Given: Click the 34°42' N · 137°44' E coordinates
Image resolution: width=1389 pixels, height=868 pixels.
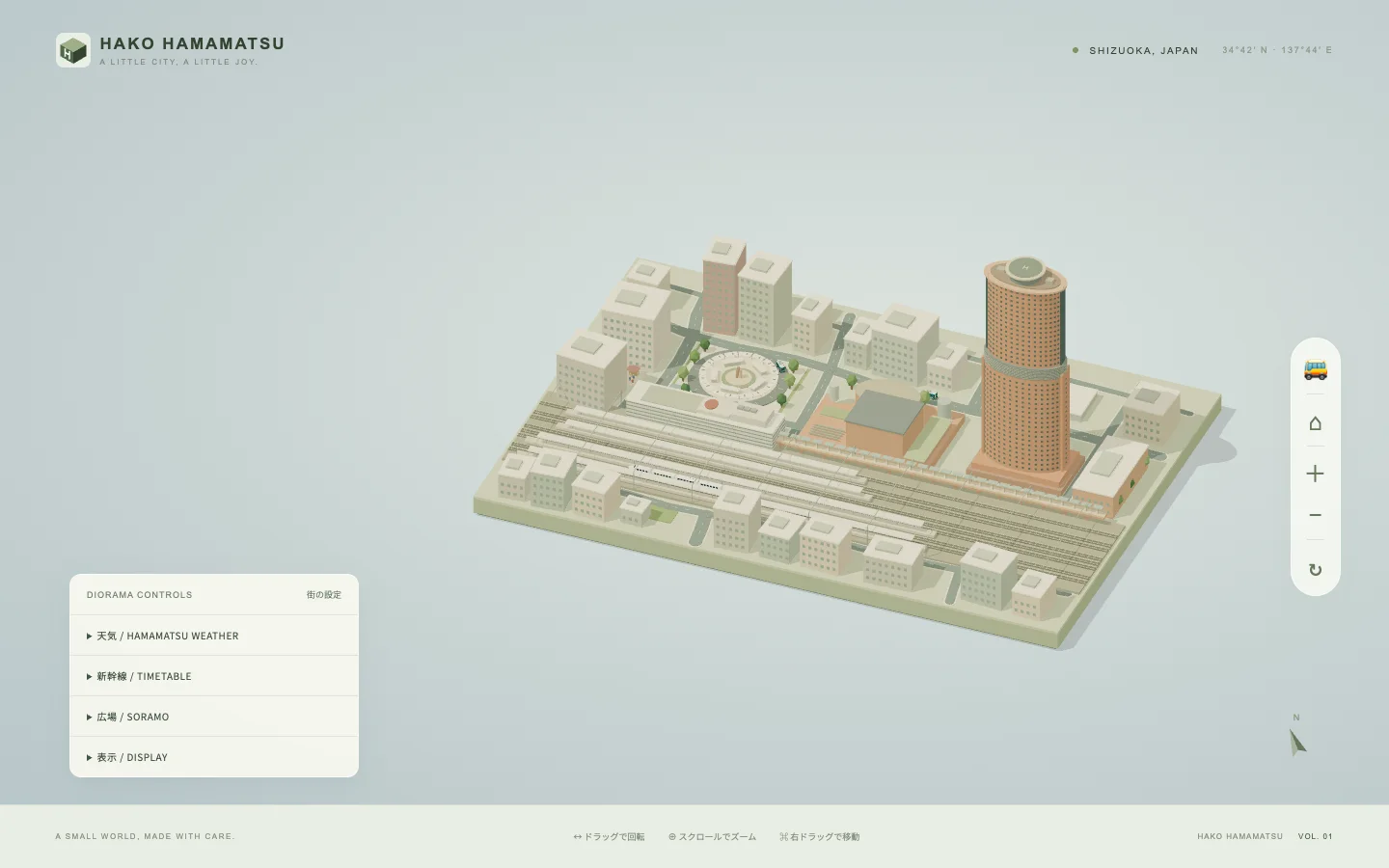Looking at the screenshot, I should [1277, 50].
